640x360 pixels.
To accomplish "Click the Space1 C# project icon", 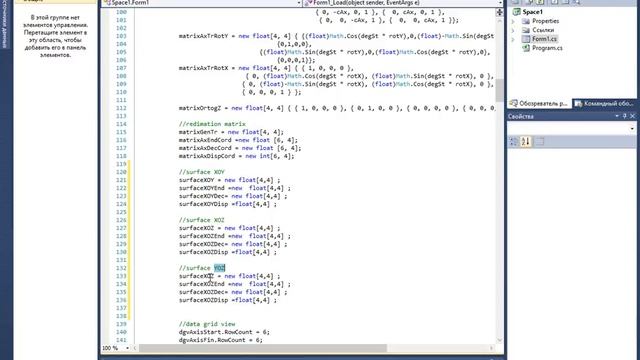I will click(516, 12).
